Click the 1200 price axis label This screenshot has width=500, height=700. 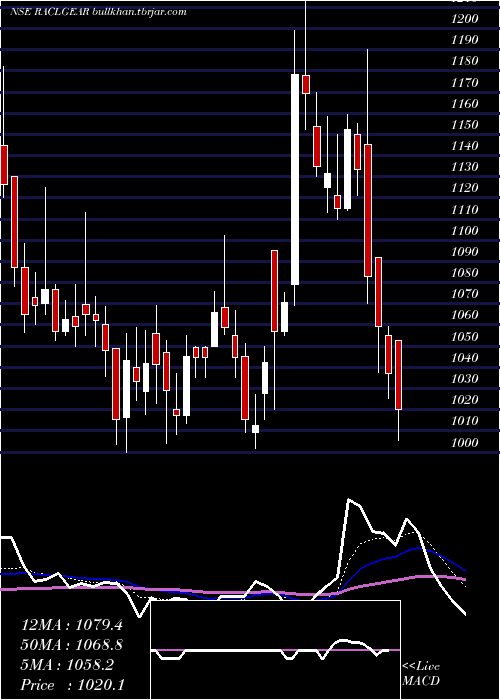tap(465, 19)
